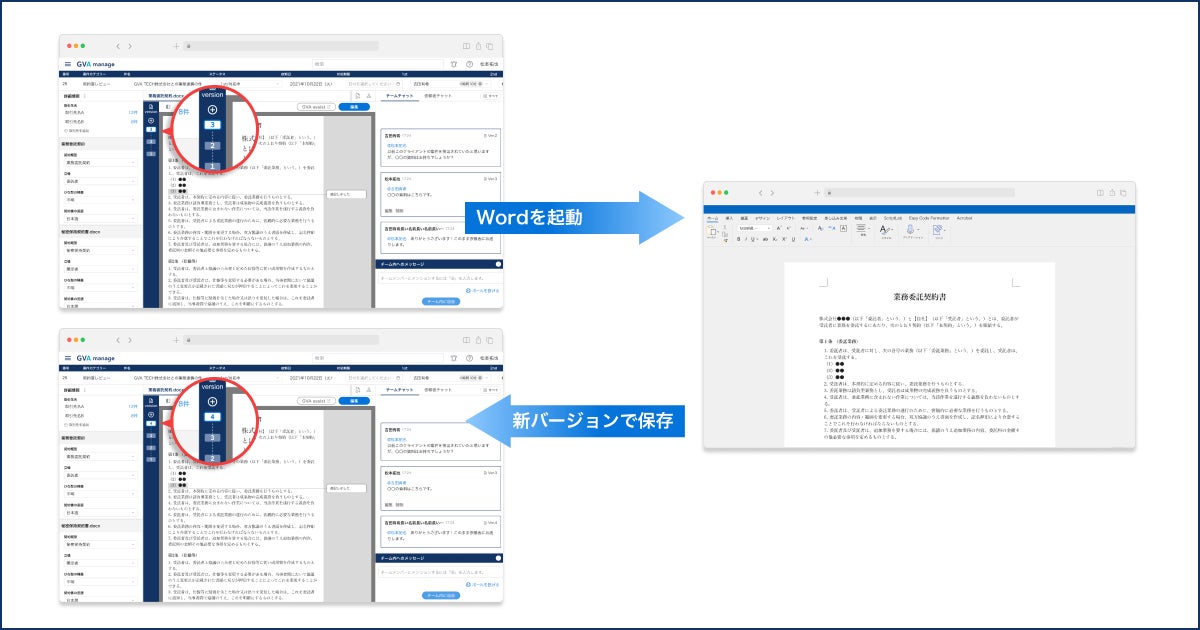The width and height of the screenshot is (1200, 630).
Task: Select ホーム tab in Word ribbon
Action: pyautogui.click(x=713, y=216)
